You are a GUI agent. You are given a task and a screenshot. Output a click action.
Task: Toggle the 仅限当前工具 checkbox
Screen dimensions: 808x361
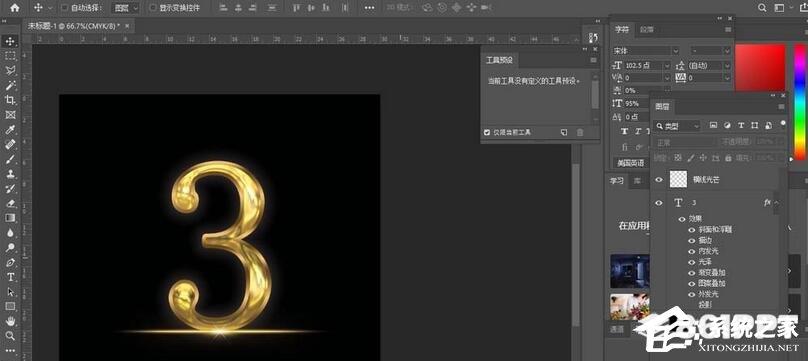pos(487,132)
